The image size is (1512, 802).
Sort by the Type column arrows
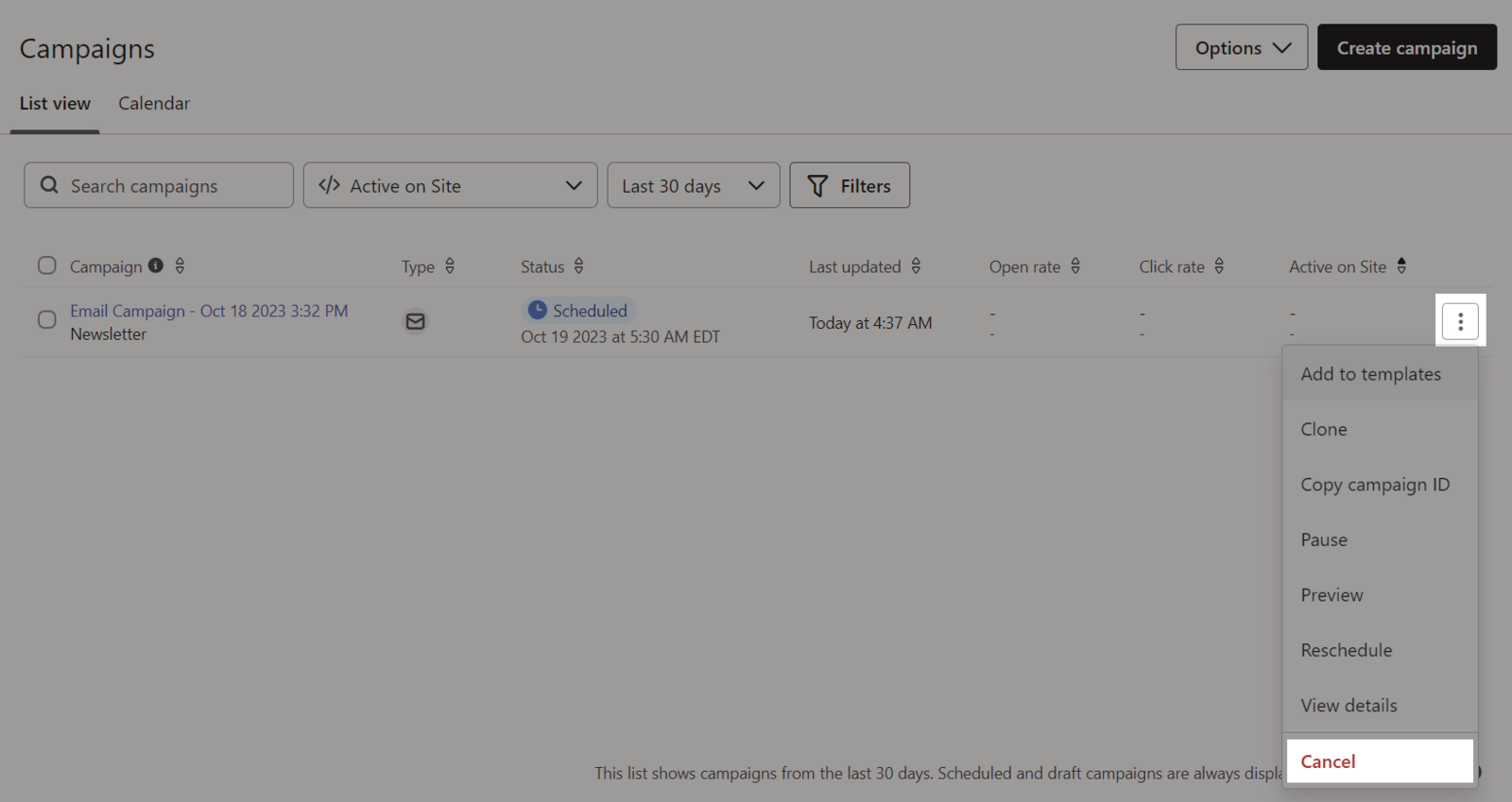point(450,266)
